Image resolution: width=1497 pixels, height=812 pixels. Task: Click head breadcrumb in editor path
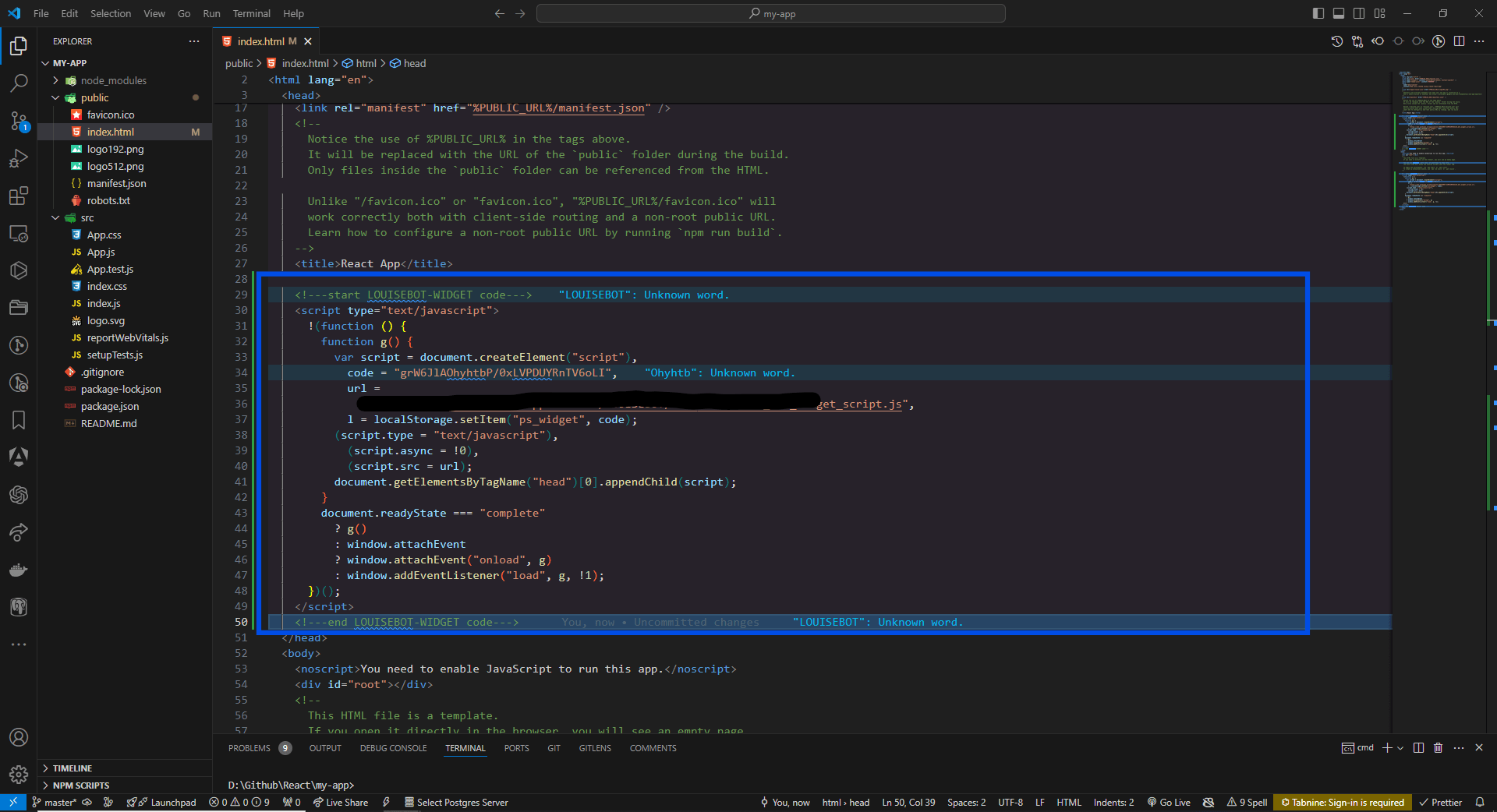tap(408, 63)
